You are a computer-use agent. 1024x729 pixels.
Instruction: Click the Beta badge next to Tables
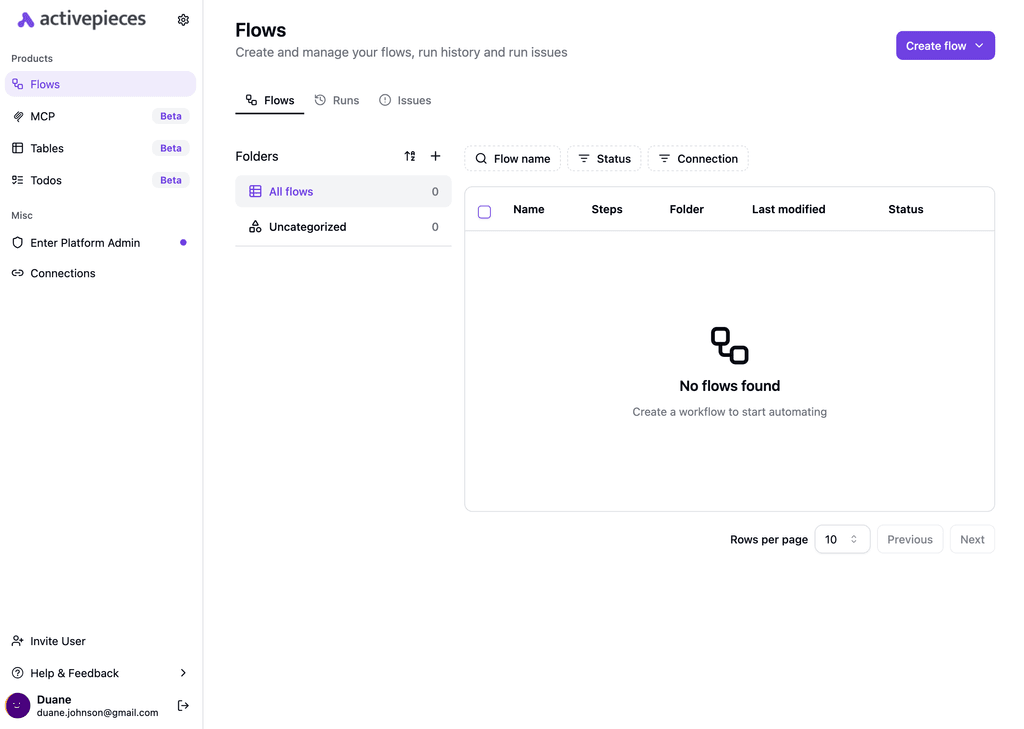(170, 148)
